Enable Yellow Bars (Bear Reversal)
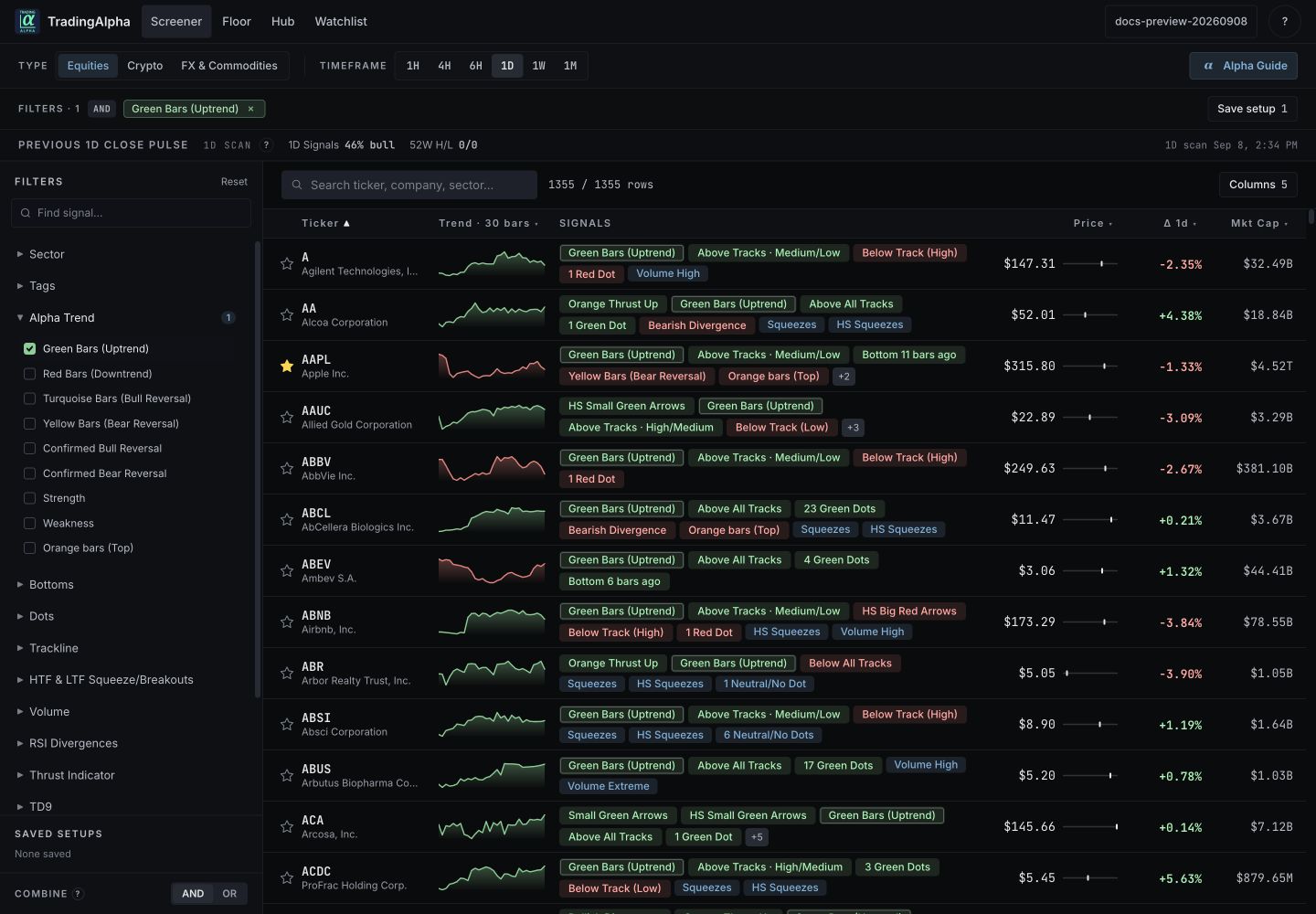 (x=29, y=423)
